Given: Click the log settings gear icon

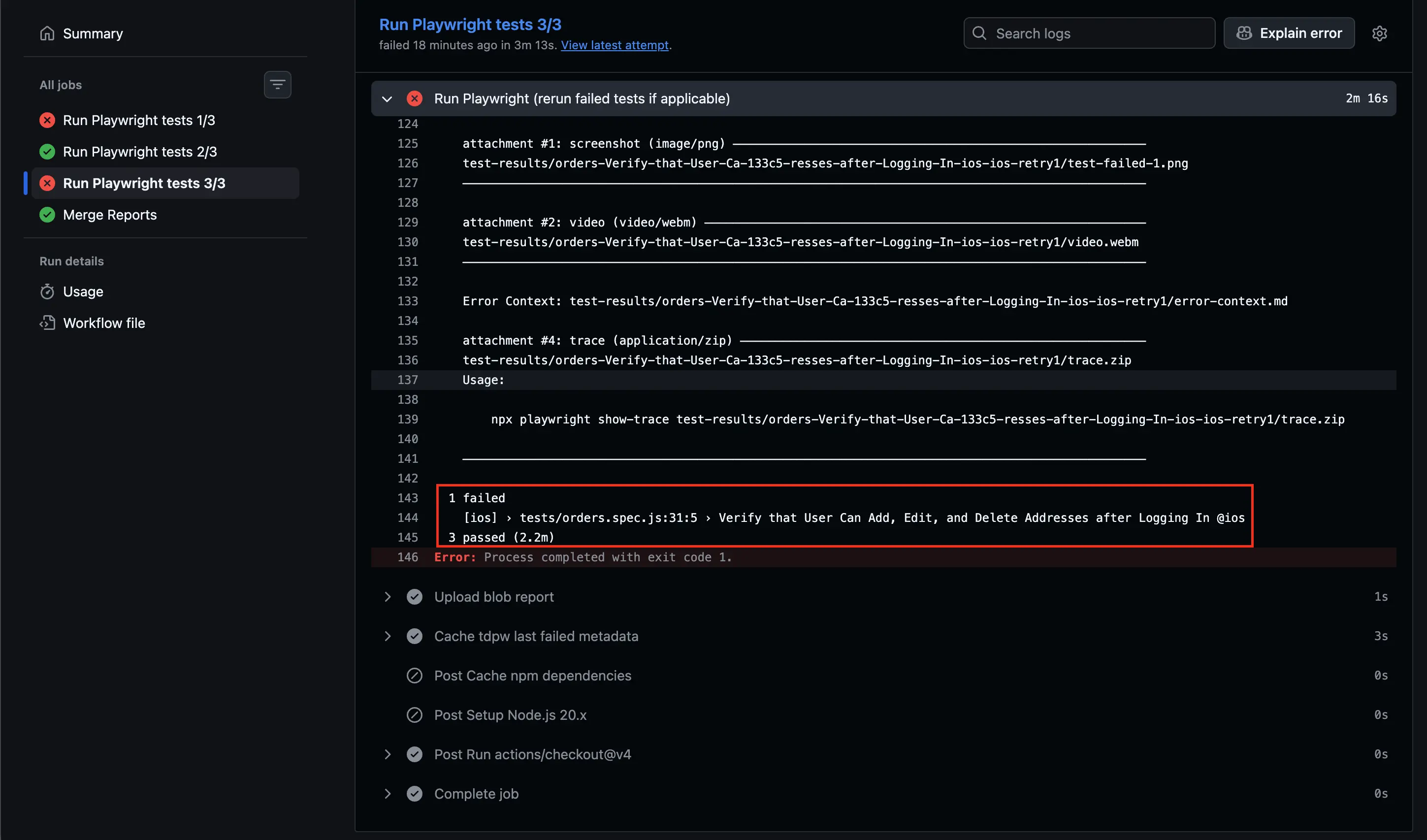Looking at the screenshot, I should click(x=1379, y=33).
